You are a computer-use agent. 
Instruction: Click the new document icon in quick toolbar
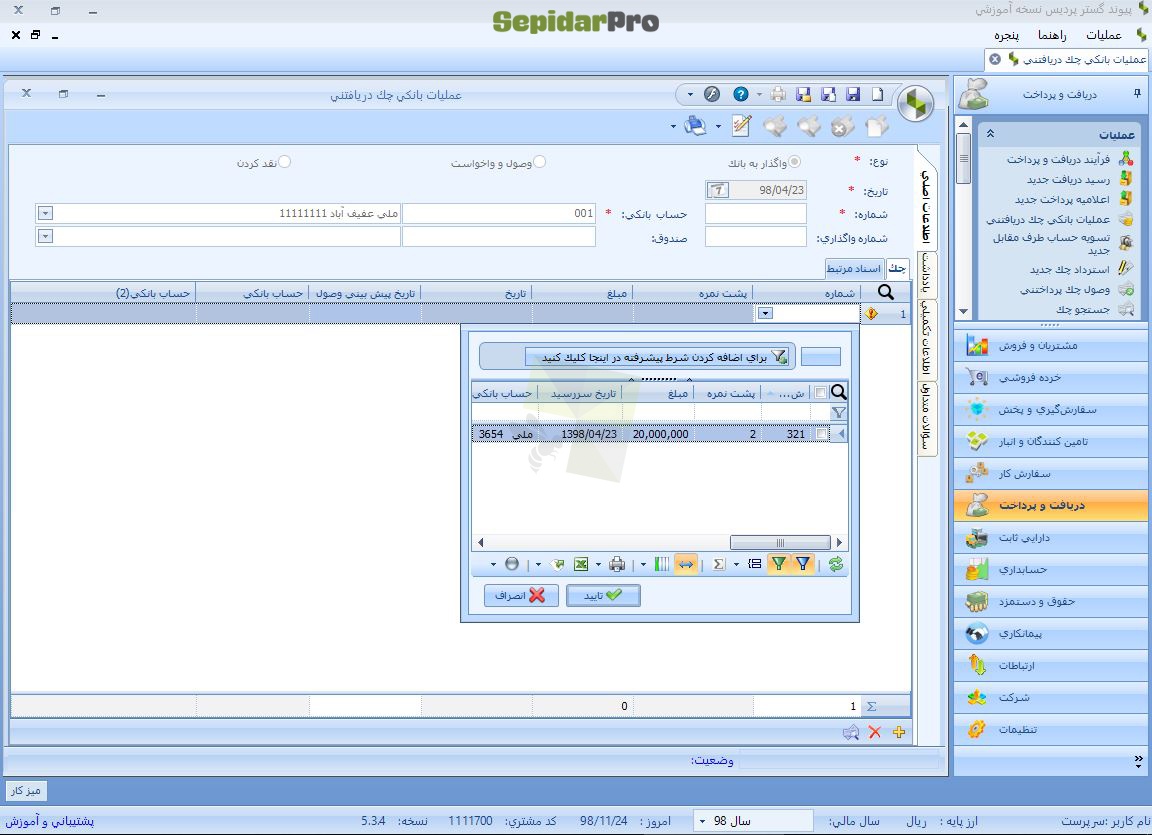click(877, 95)
